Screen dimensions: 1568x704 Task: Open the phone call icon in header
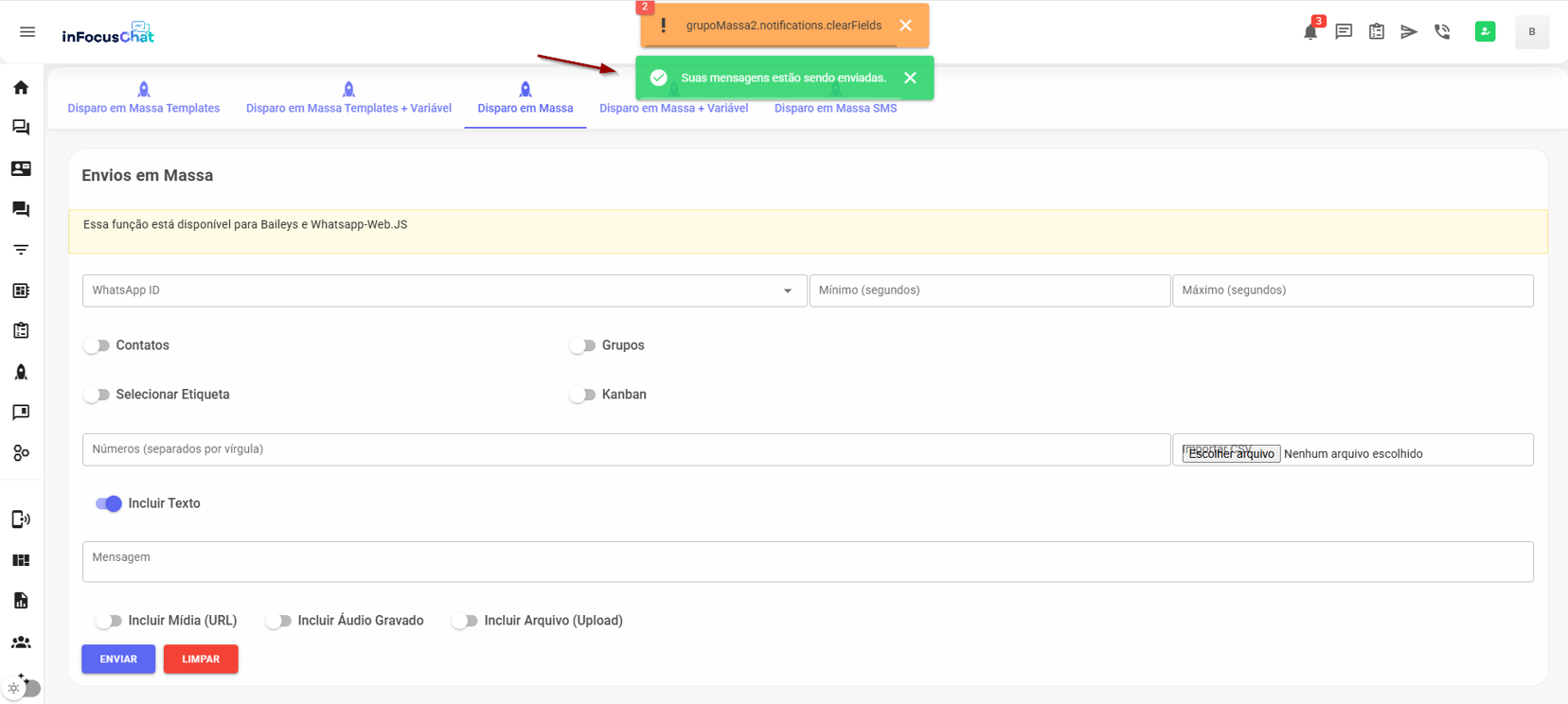click(x=1442, y=32)
